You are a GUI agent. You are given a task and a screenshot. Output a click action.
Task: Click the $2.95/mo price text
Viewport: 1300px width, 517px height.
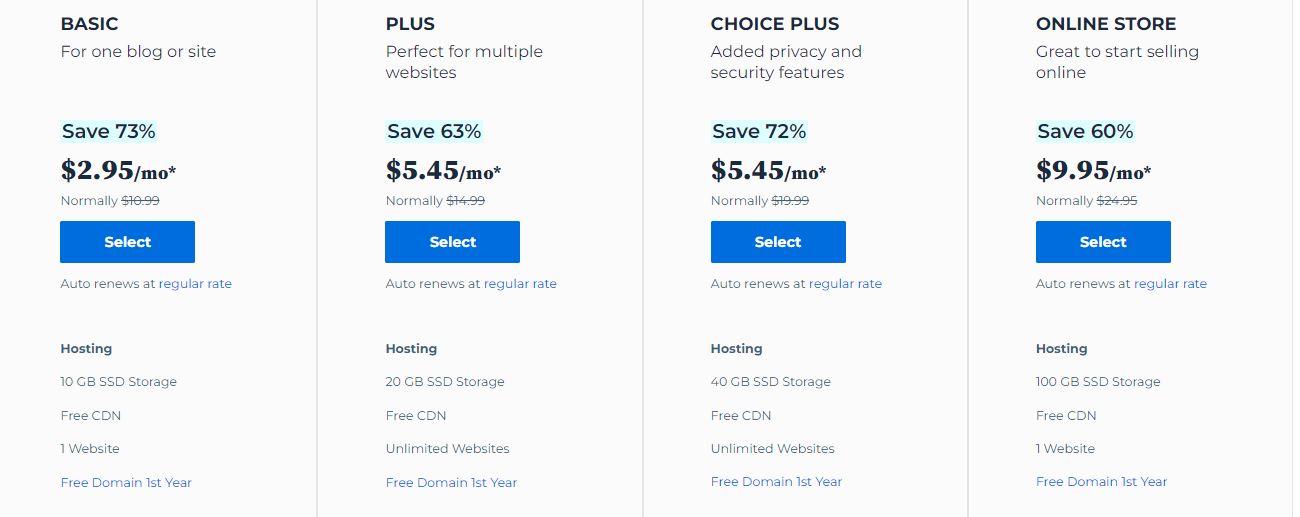(x=118, y=171)
